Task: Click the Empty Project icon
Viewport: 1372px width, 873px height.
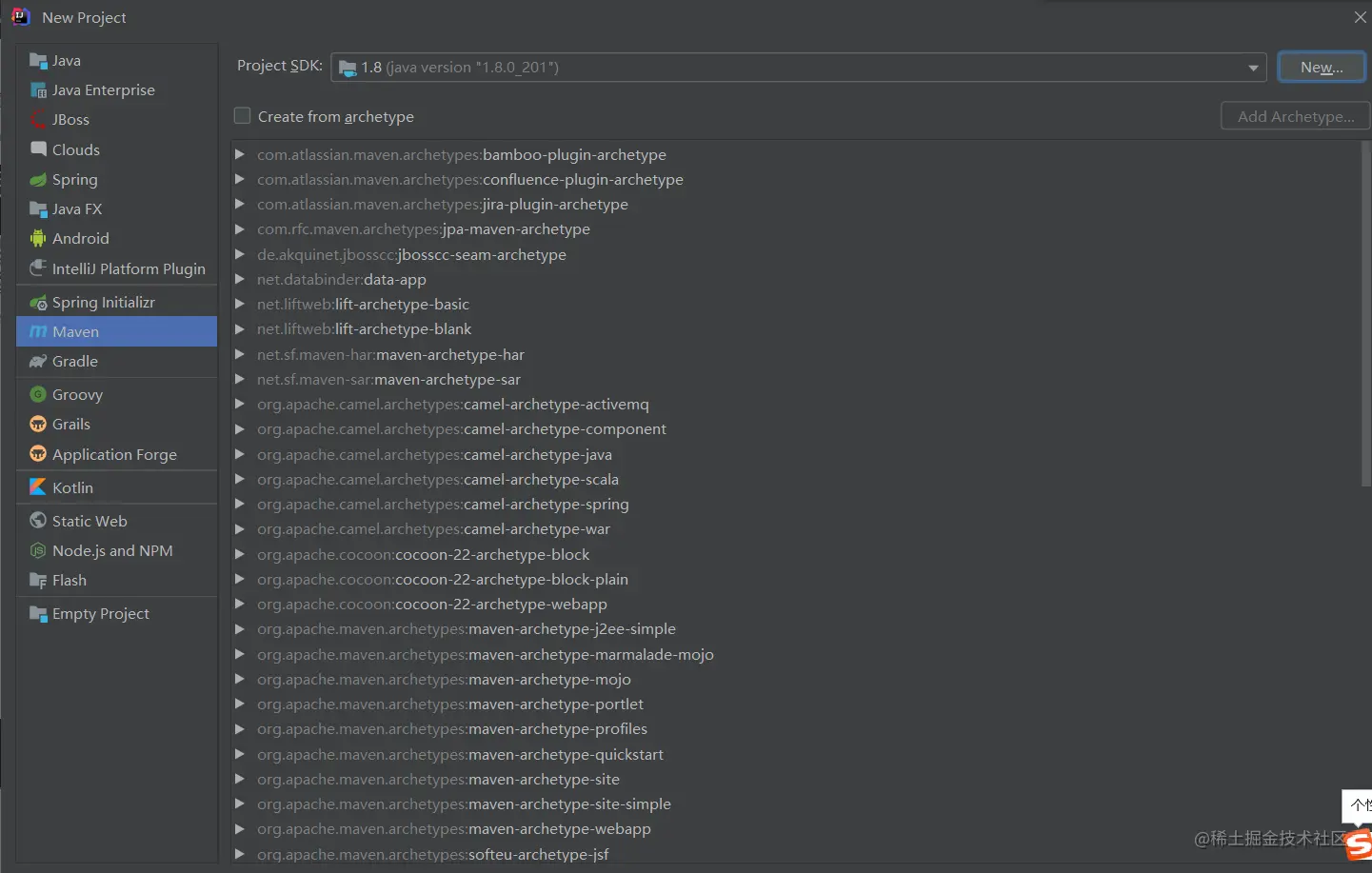Action: pos(38,614)
